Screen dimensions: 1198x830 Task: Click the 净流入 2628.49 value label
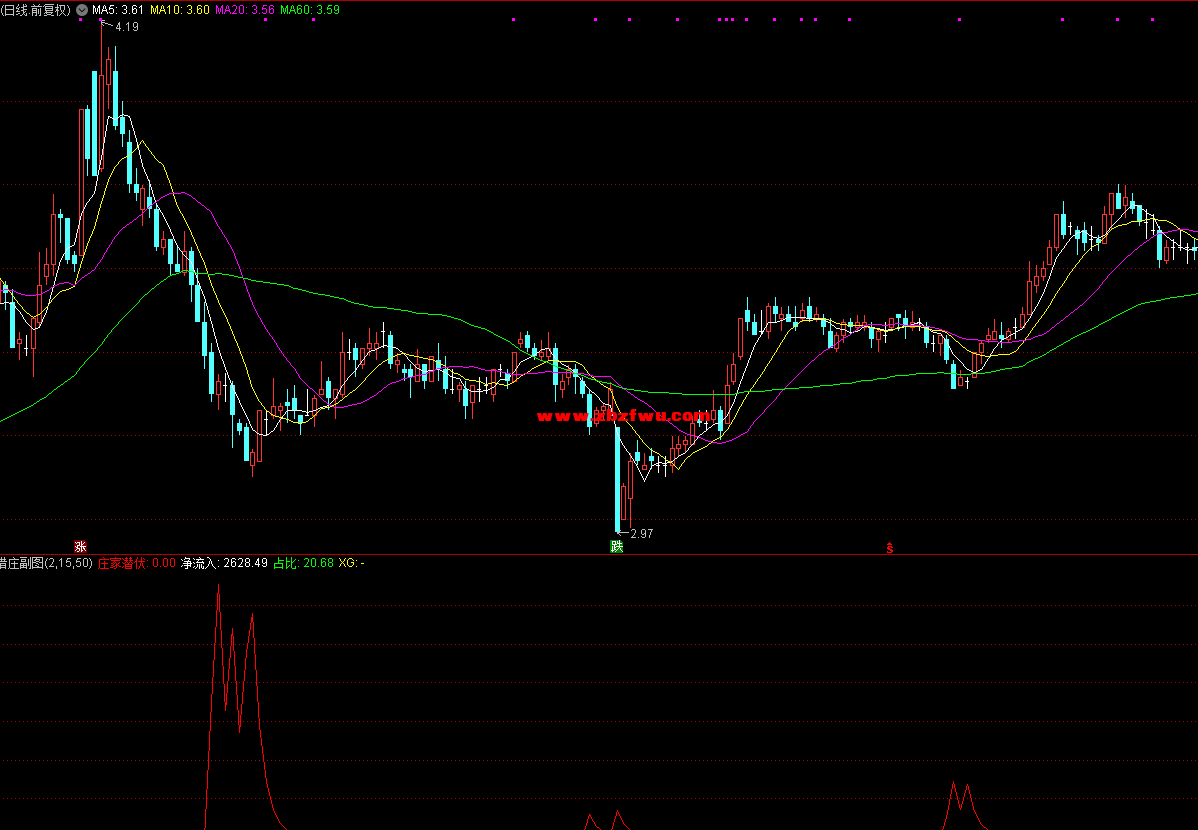[x=224, y=564]
